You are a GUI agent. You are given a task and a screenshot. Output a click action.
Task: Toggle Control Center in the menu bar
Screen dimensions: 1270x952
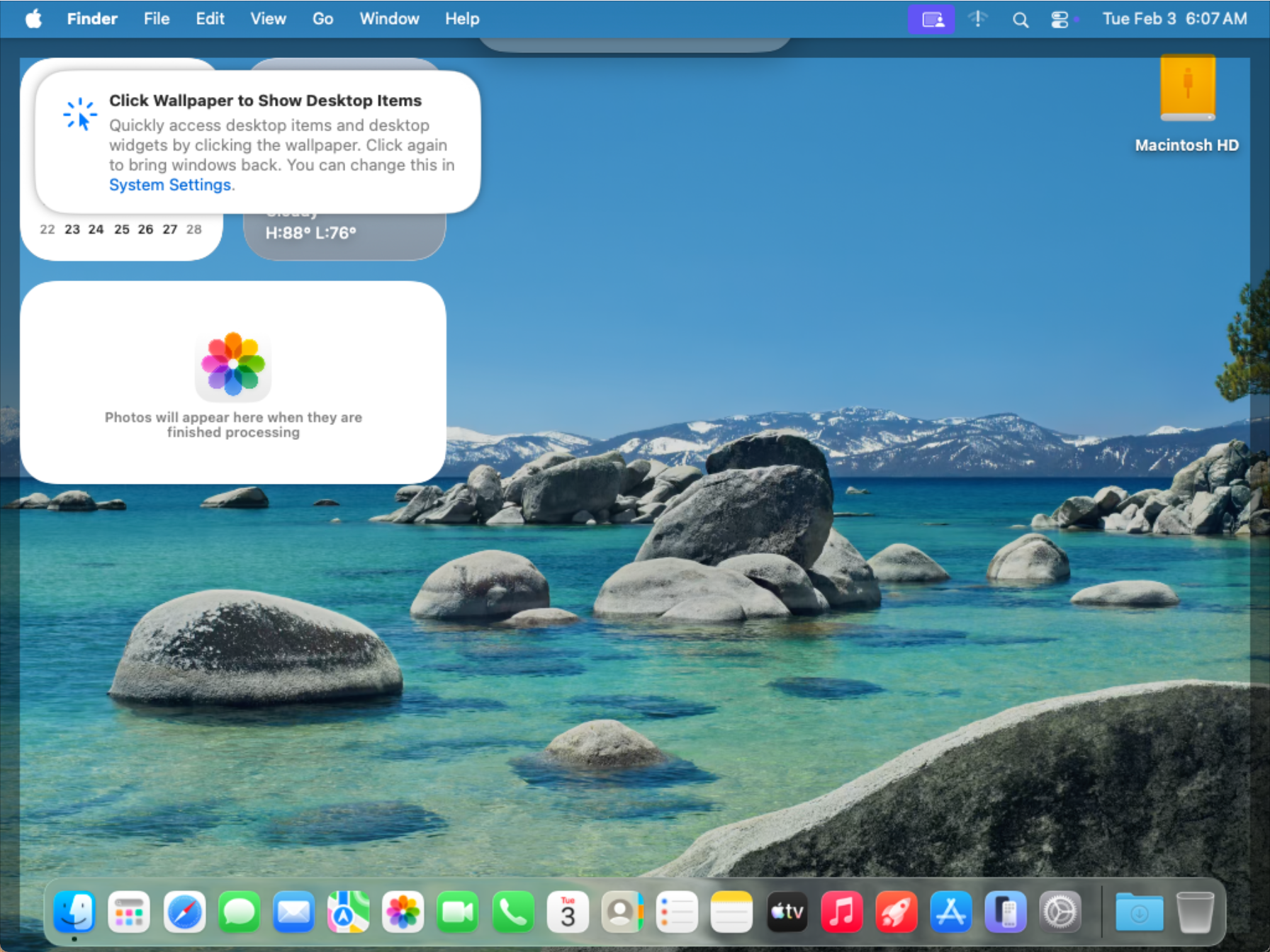click(1060, 20)
